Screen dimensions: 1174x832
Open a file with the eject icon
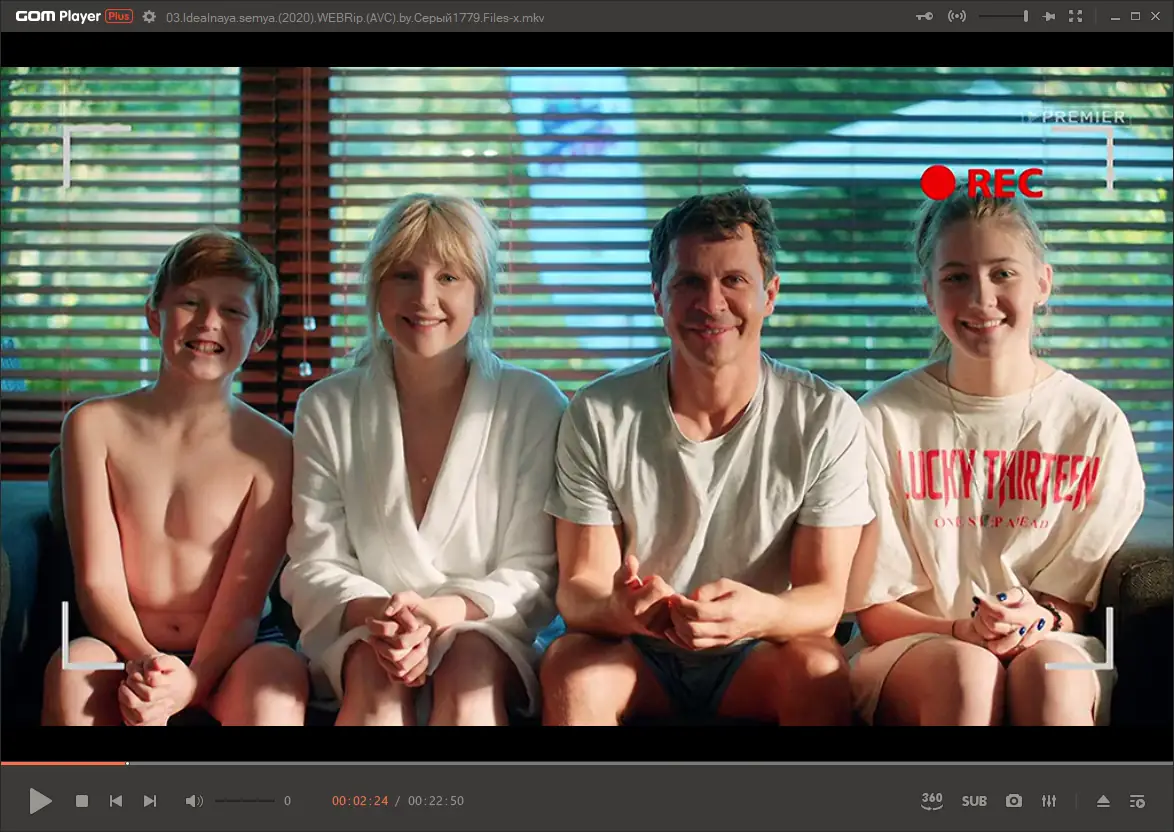coord(1103,801)
